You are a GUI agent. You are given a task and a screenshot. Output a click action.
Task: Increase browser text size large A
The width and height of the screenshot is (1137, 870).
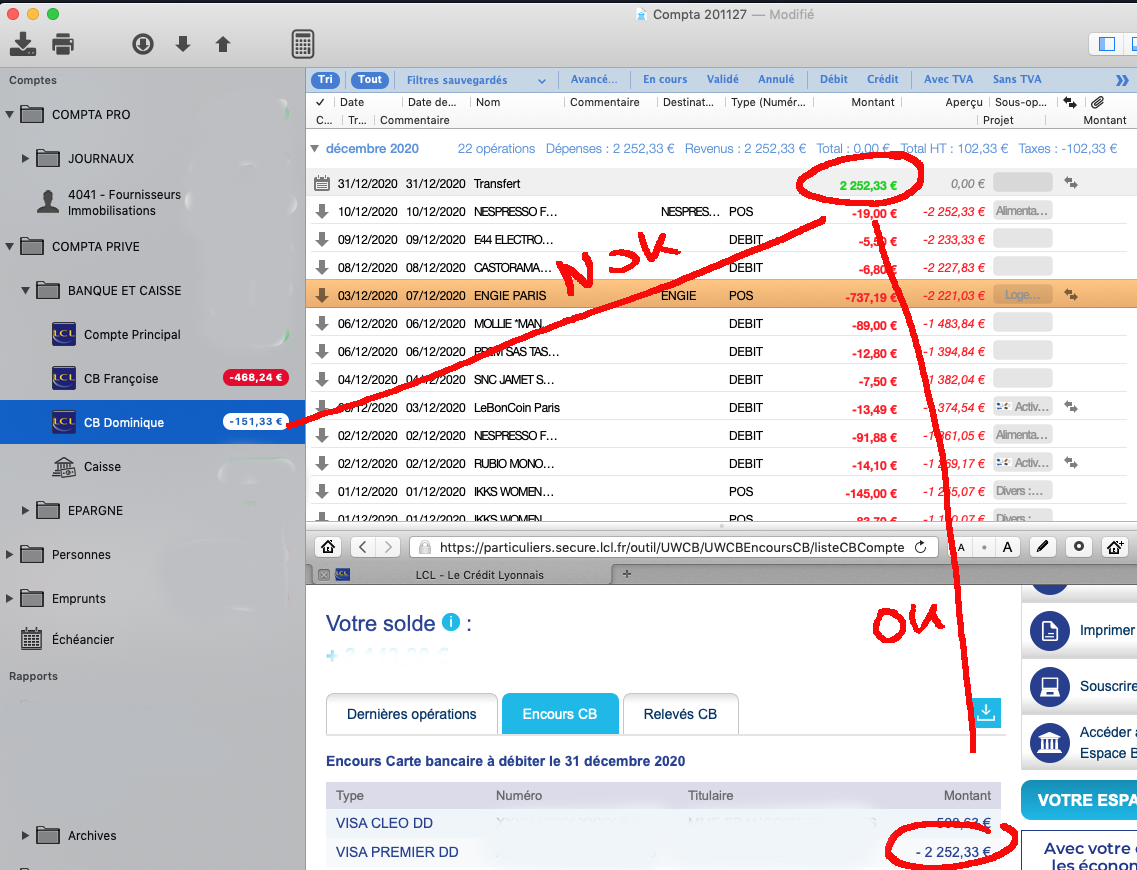pos(1007,547)
